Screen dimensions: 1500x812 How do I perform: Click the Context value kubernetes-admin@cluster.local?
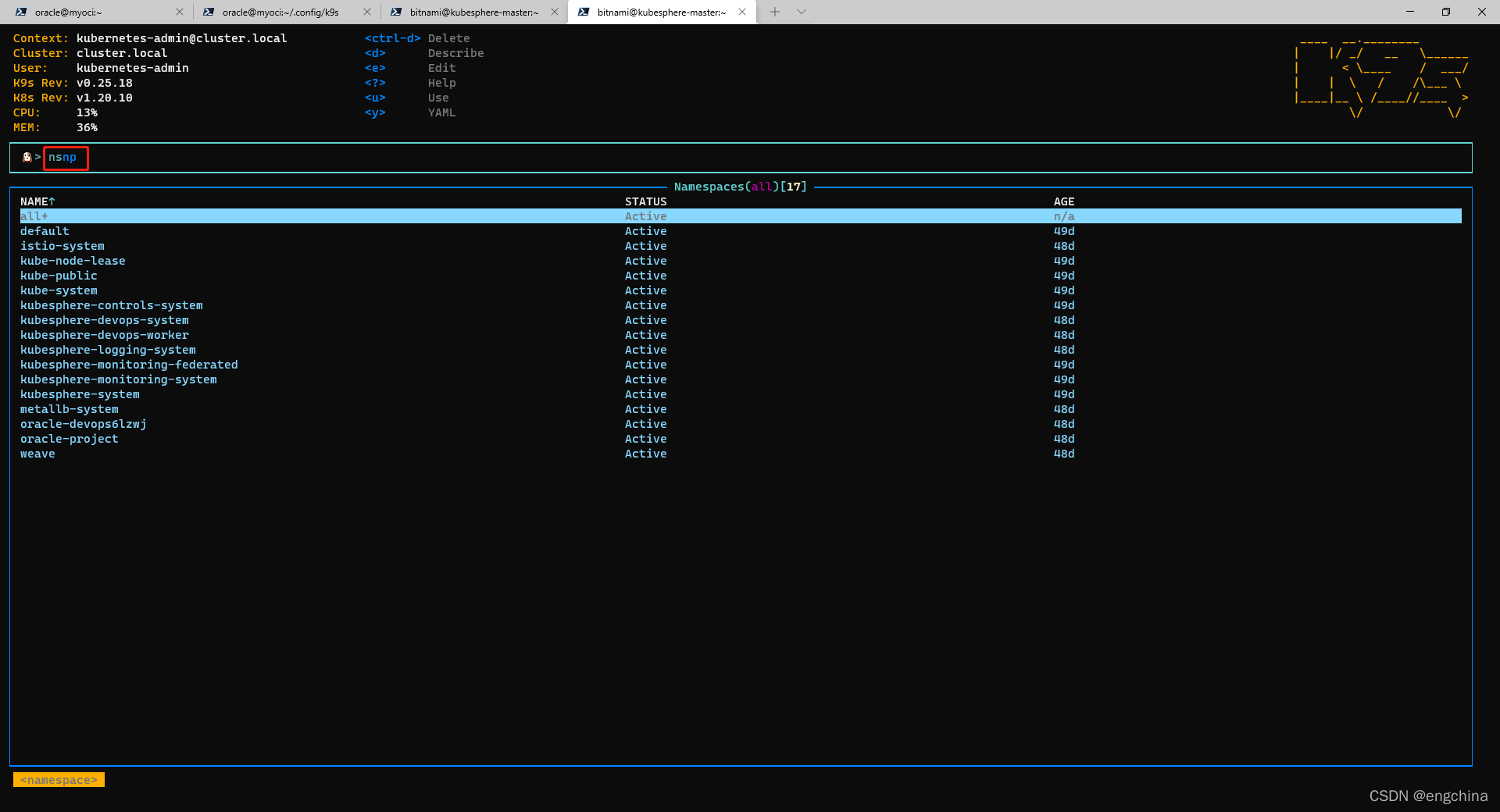click(x=182, y=38)
